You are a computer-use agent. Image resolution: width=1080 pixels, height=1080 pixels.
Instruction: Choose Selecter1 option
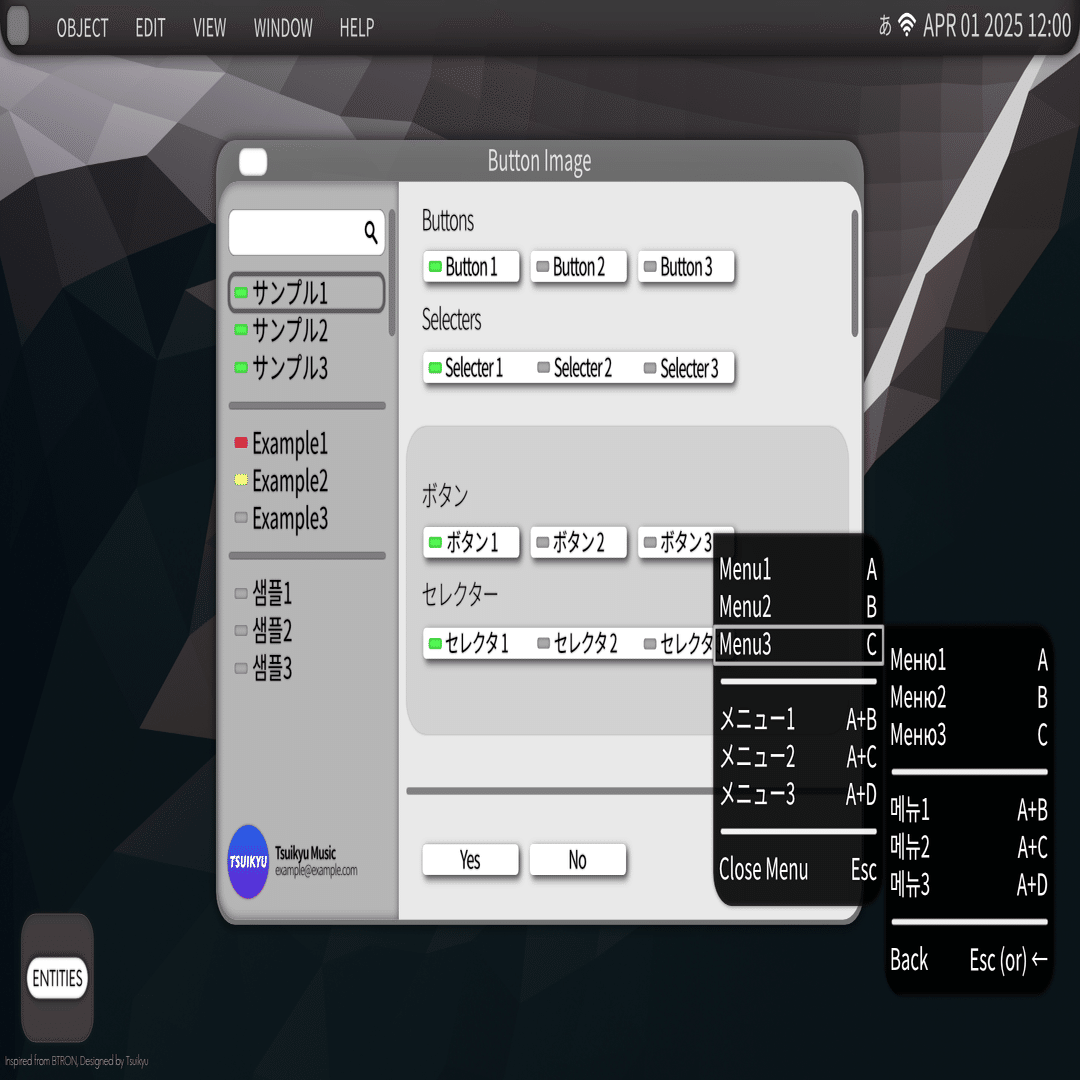click(474, 368)
